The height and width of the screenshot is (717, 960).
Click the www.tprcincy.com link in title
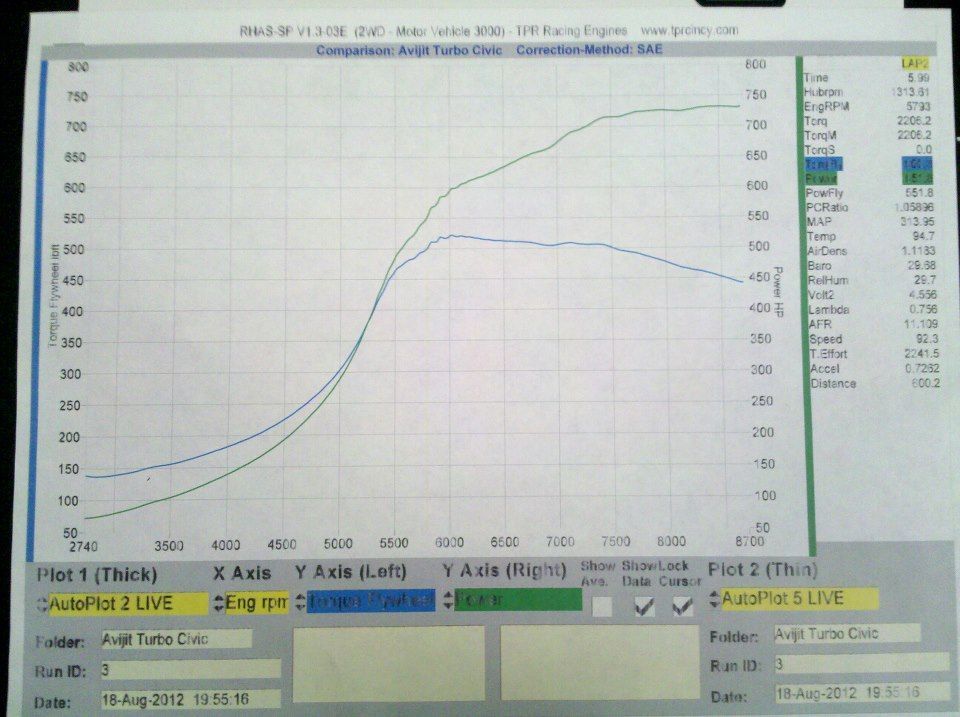point(691,31)
